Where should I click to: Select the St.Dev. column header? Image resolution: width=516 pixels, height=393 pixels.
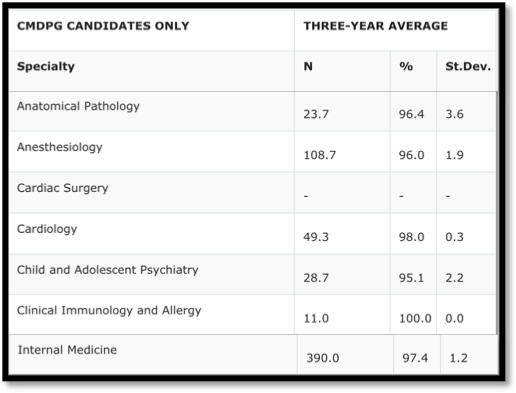click(468, 66)
